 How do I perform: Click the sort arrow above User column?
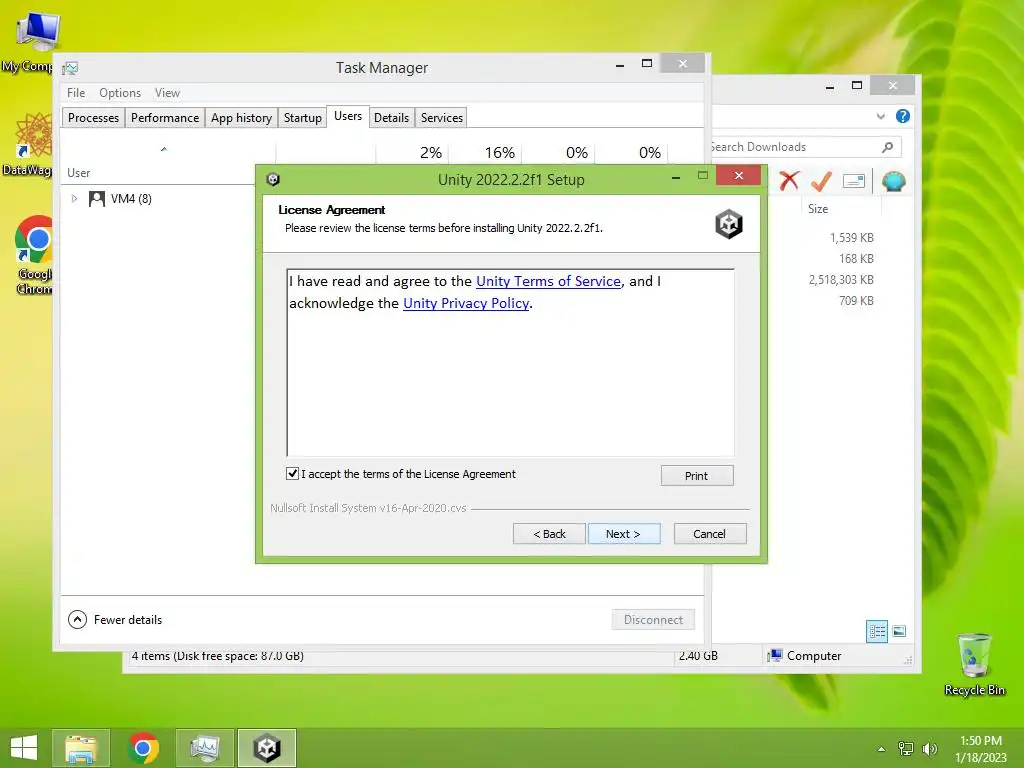coord(164,150)
